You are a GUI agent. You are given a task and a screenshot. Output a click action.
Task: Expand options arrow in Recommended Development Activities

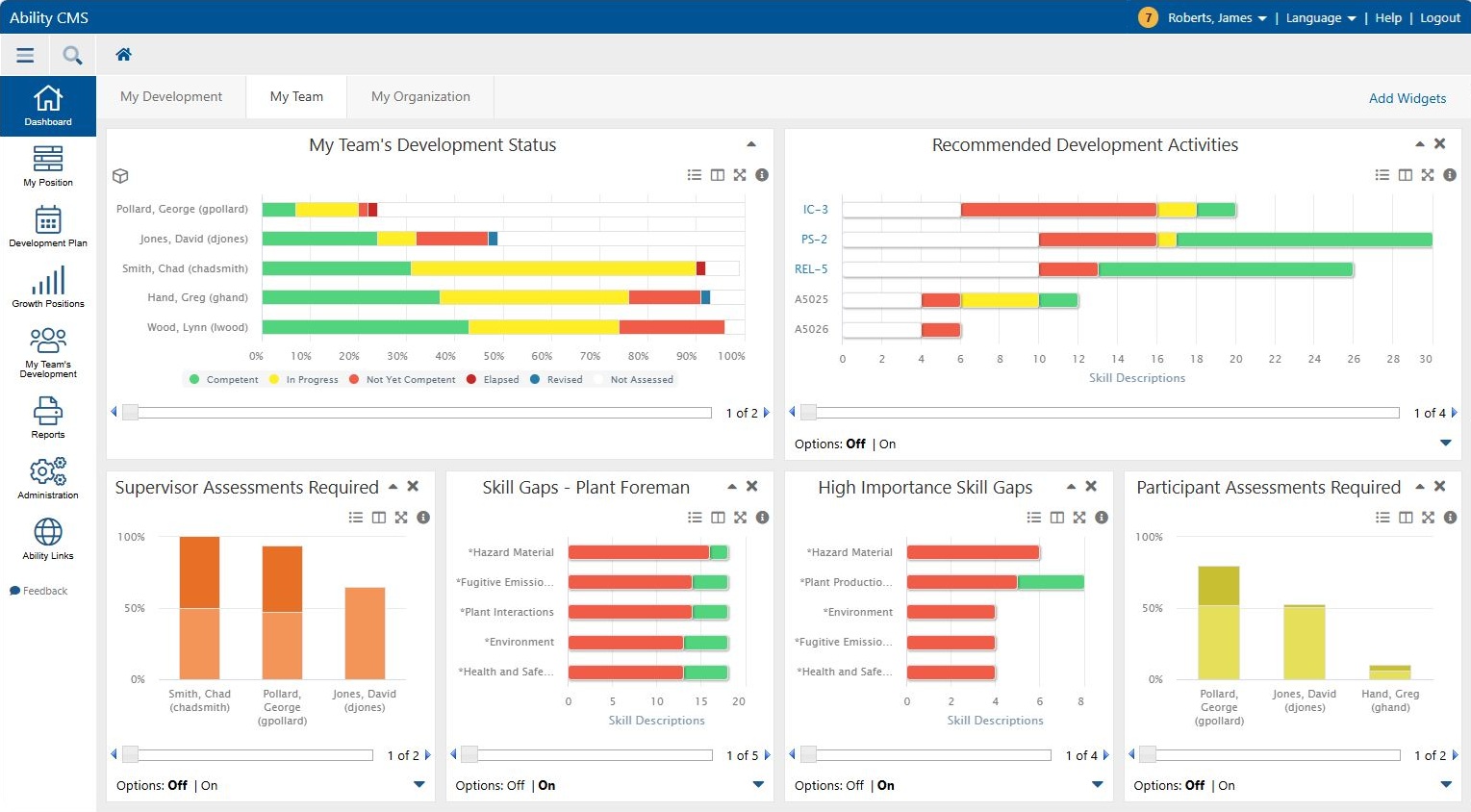click(1445, 443)
